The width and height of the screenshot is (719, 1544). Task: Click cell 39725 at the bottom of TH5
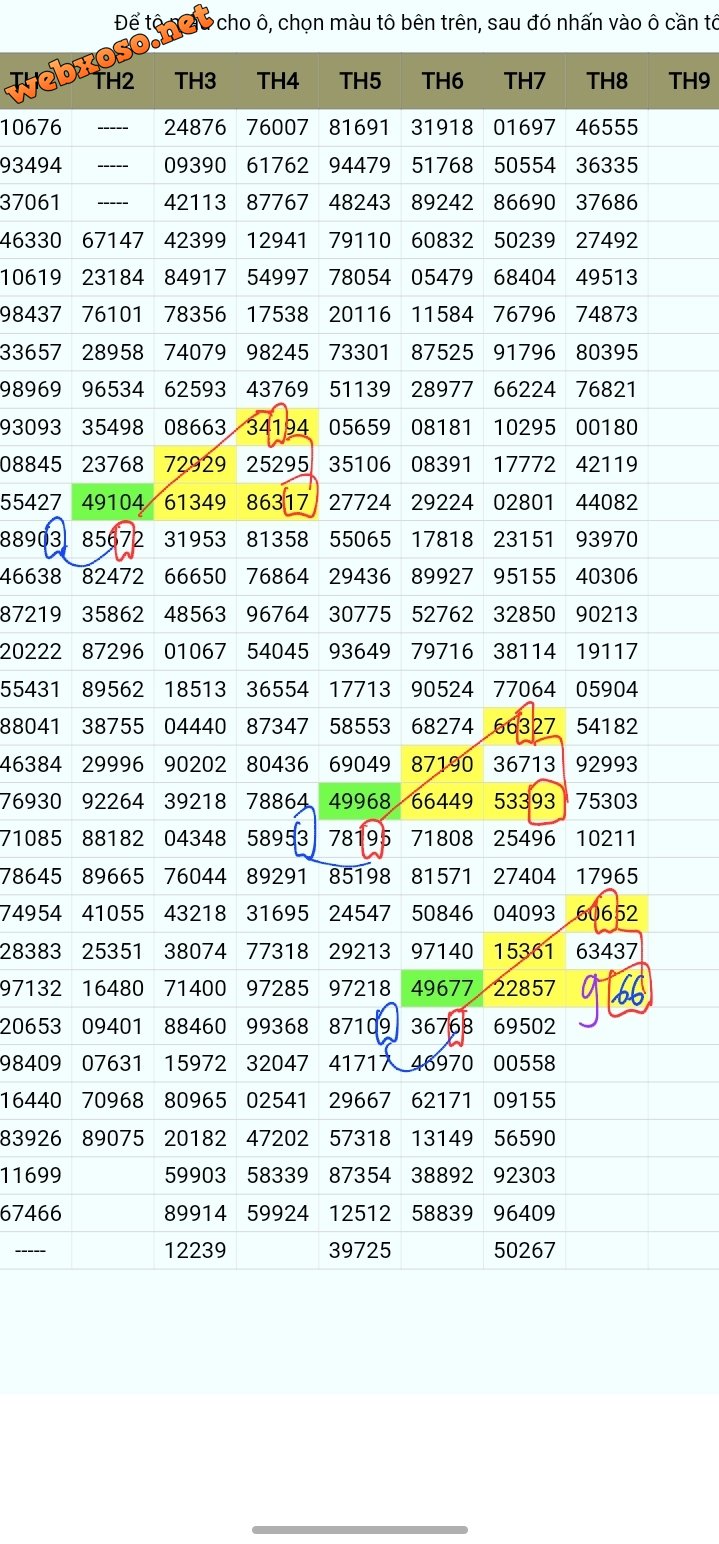click(x=360, y=1250)
